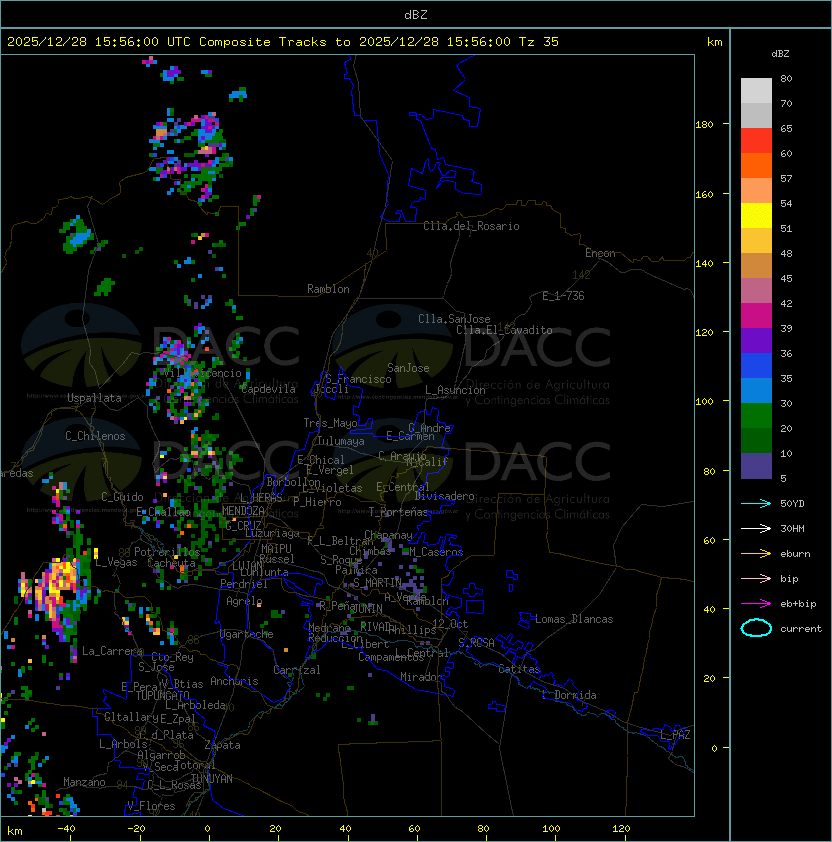
Task: Click the 60 dBZ orange swatch
Action: (756, 166)
